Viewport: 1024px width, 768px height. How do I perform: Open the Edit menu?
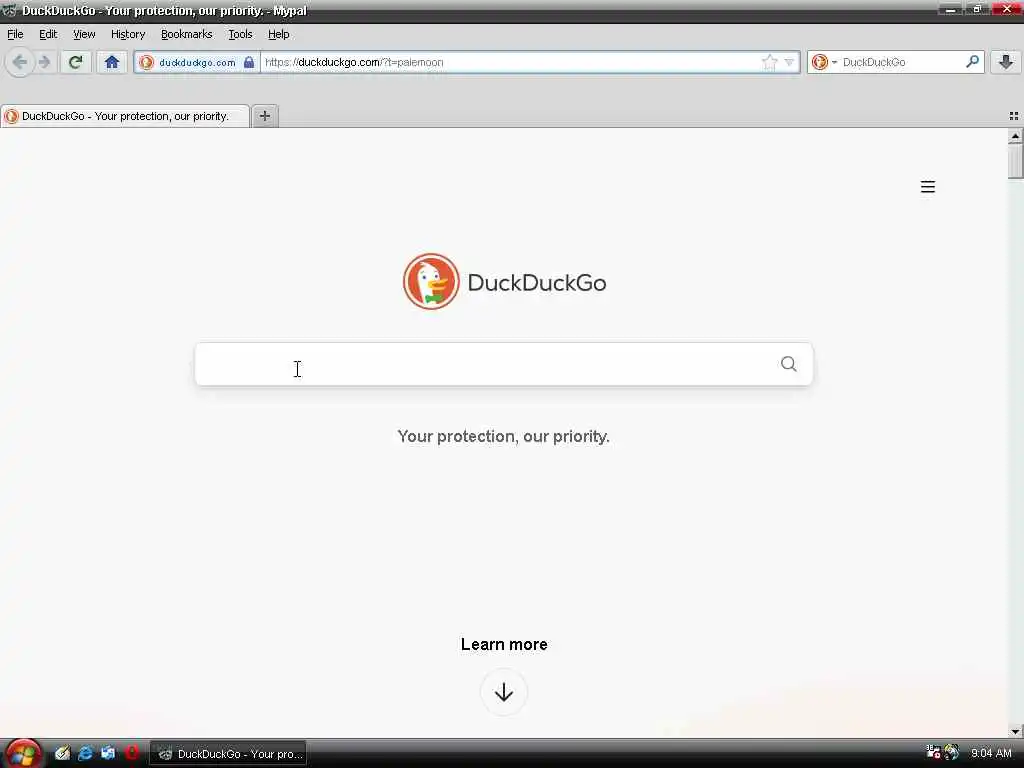coord(48,34)
